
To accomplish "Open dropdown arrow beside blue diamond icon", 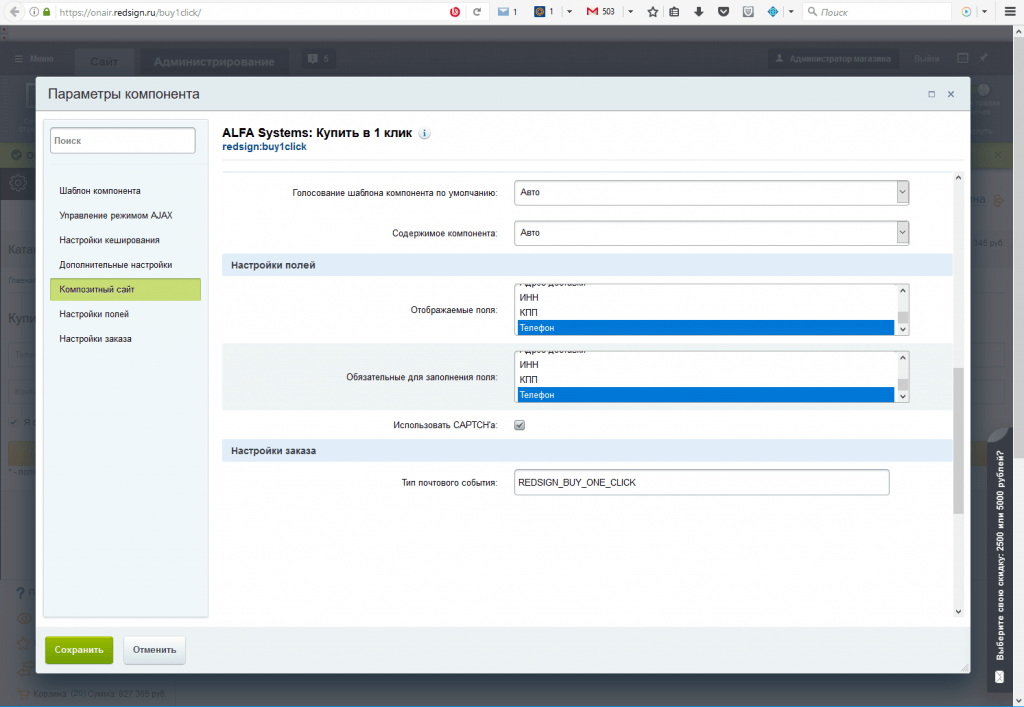I will pyautogui.click(x=791, y=12).
